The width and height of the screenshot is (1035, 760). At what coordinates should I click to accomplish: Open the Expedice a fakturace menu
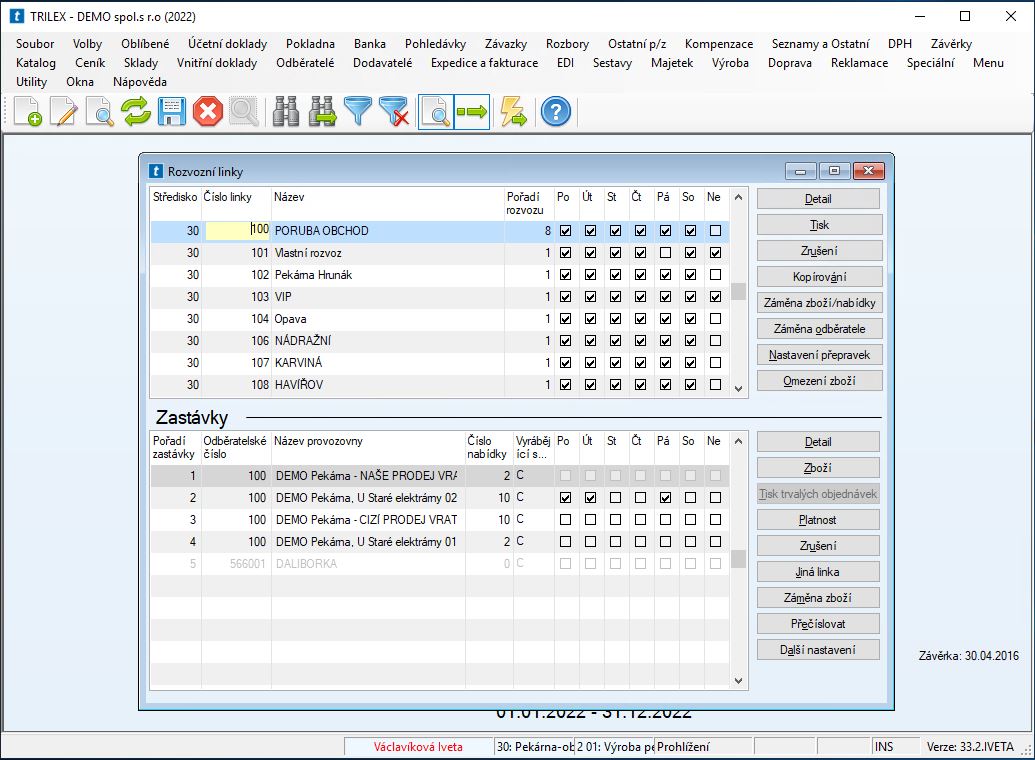[x=484, y=63]
